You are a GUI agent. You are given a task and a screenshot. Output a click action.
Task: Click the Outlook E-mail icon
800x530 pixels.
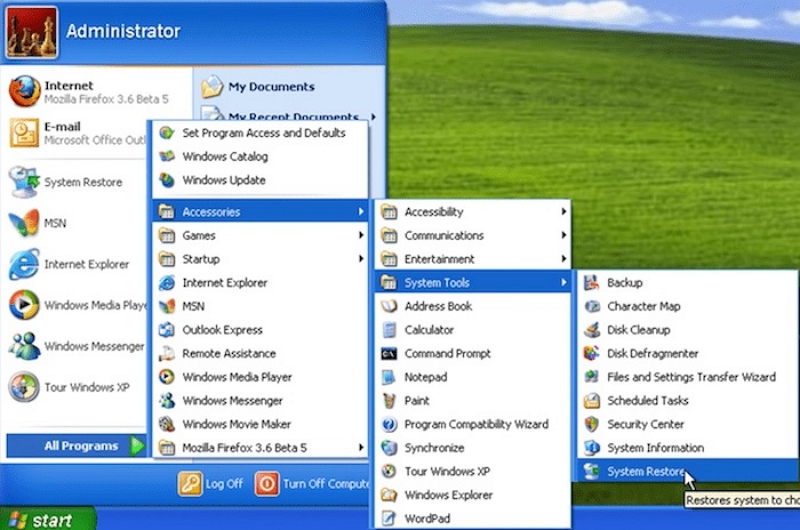coord(24,133)
